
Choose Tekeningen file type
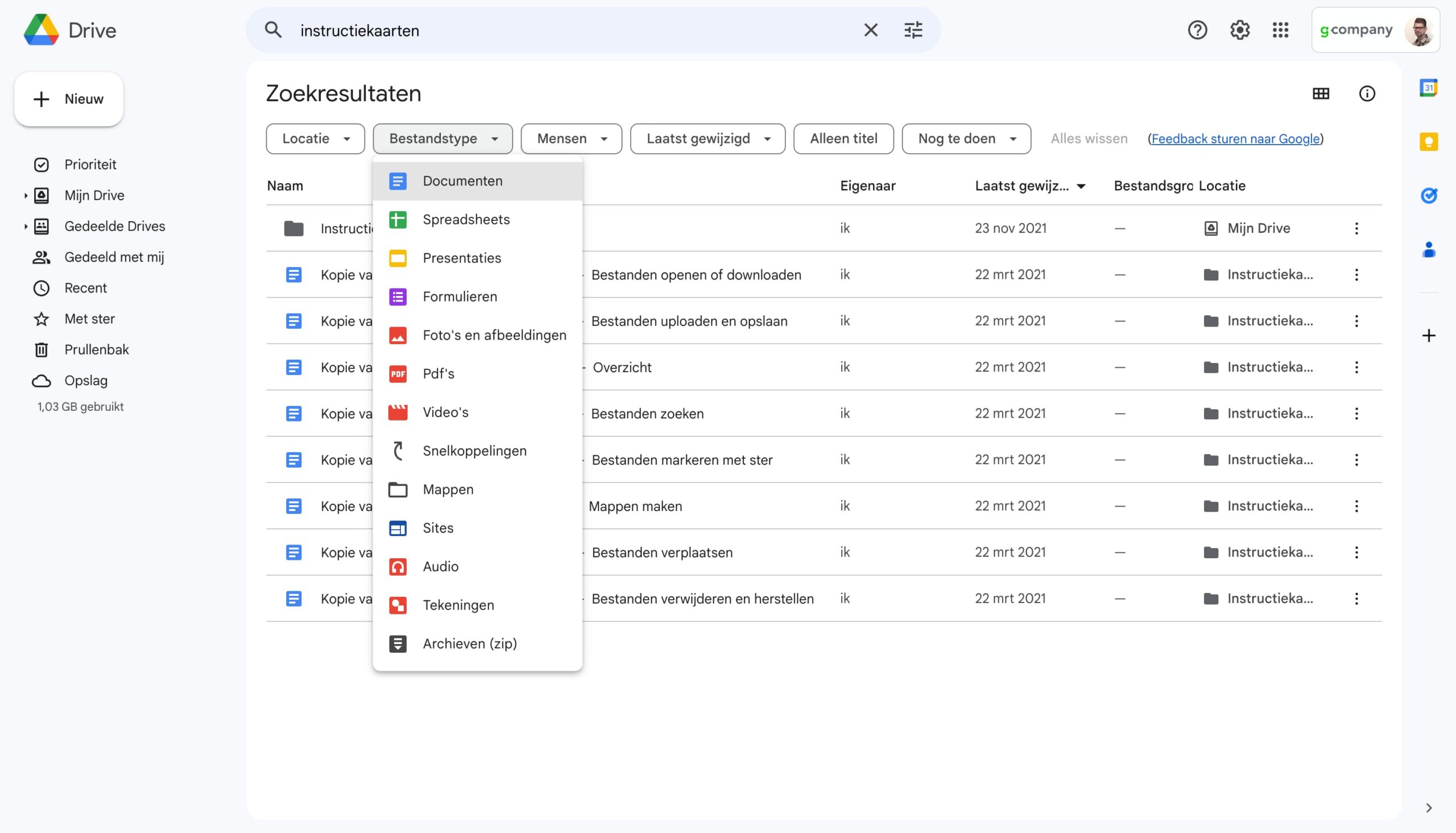point(478,605)
